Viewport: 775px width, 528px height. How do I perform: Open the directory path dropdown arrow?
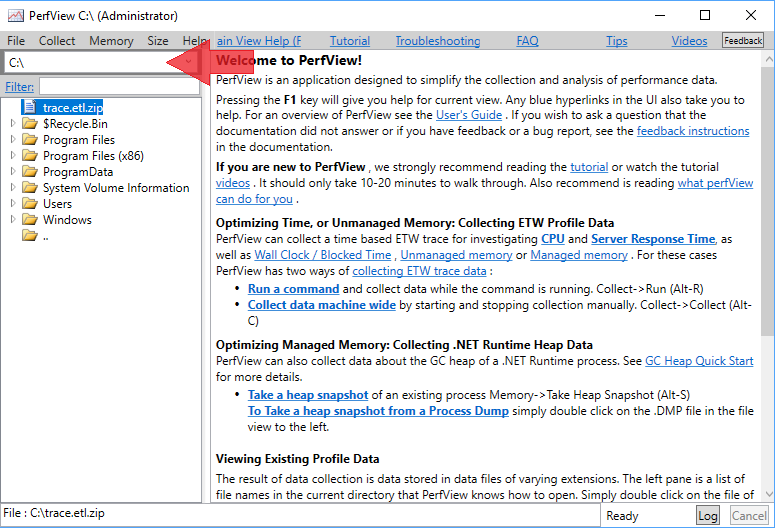click(x=189, y=62)
